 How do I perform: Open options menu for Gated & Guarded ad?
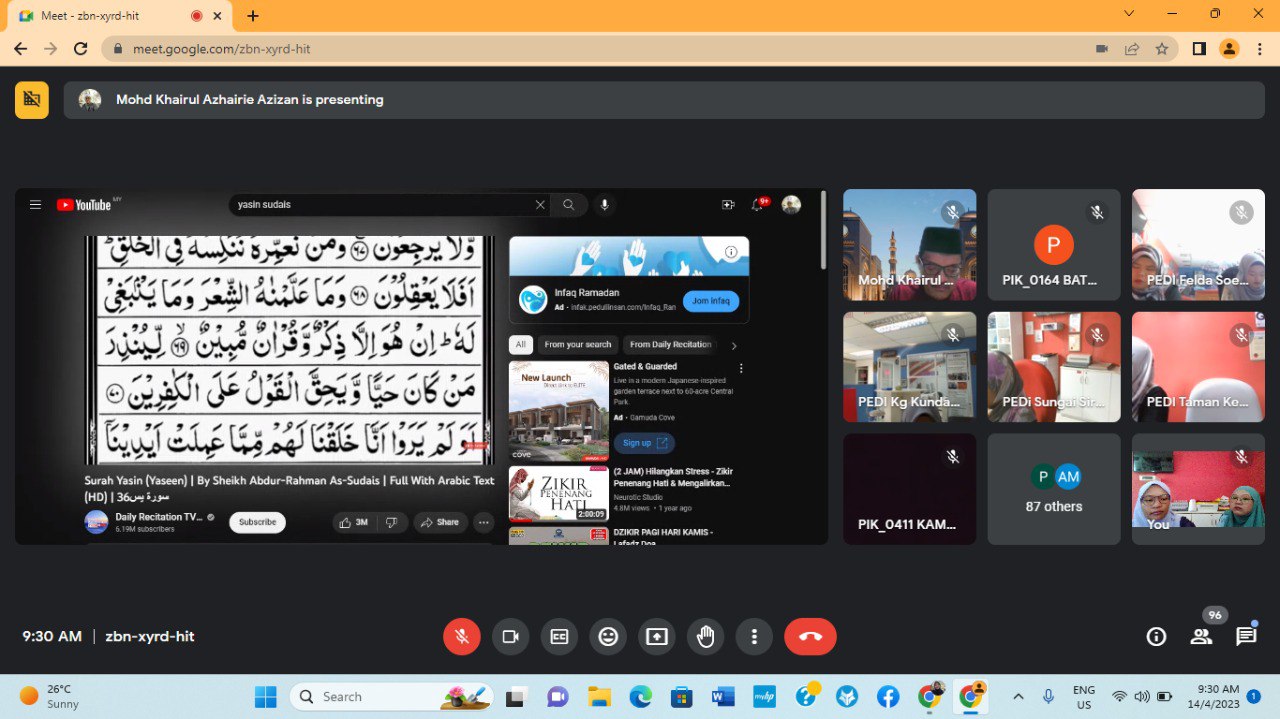pyautogui.click(x=741, y=368)
